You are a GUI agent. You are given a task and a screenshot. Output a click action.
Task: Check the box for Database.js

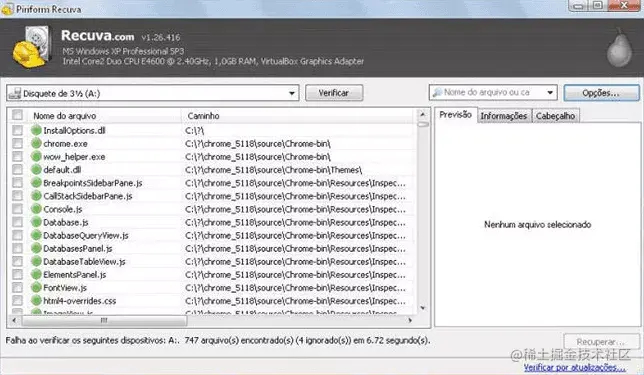17,222
